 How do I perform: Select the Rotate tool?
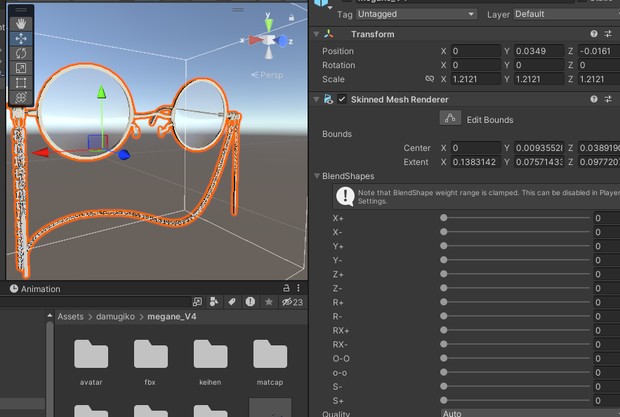pyautogui.click(x=21, y=53)
